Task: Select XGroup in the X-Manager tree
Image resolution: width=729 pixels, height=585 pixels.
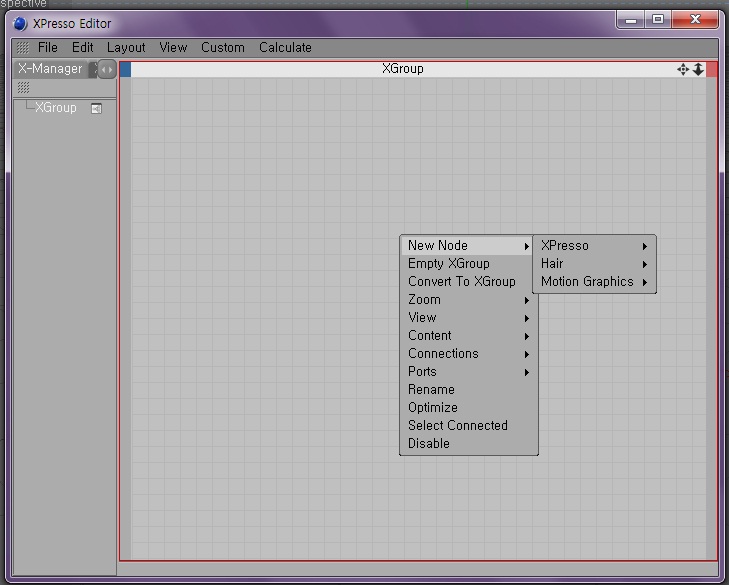Action: click(56, 108)
